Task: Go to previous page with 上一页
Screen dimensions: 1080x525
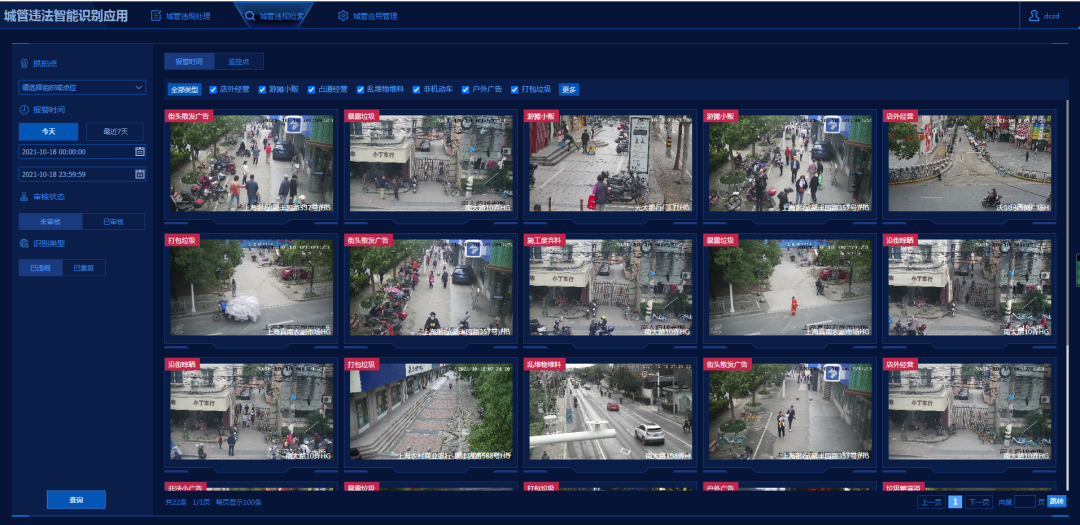Action: tap(931, 502)
